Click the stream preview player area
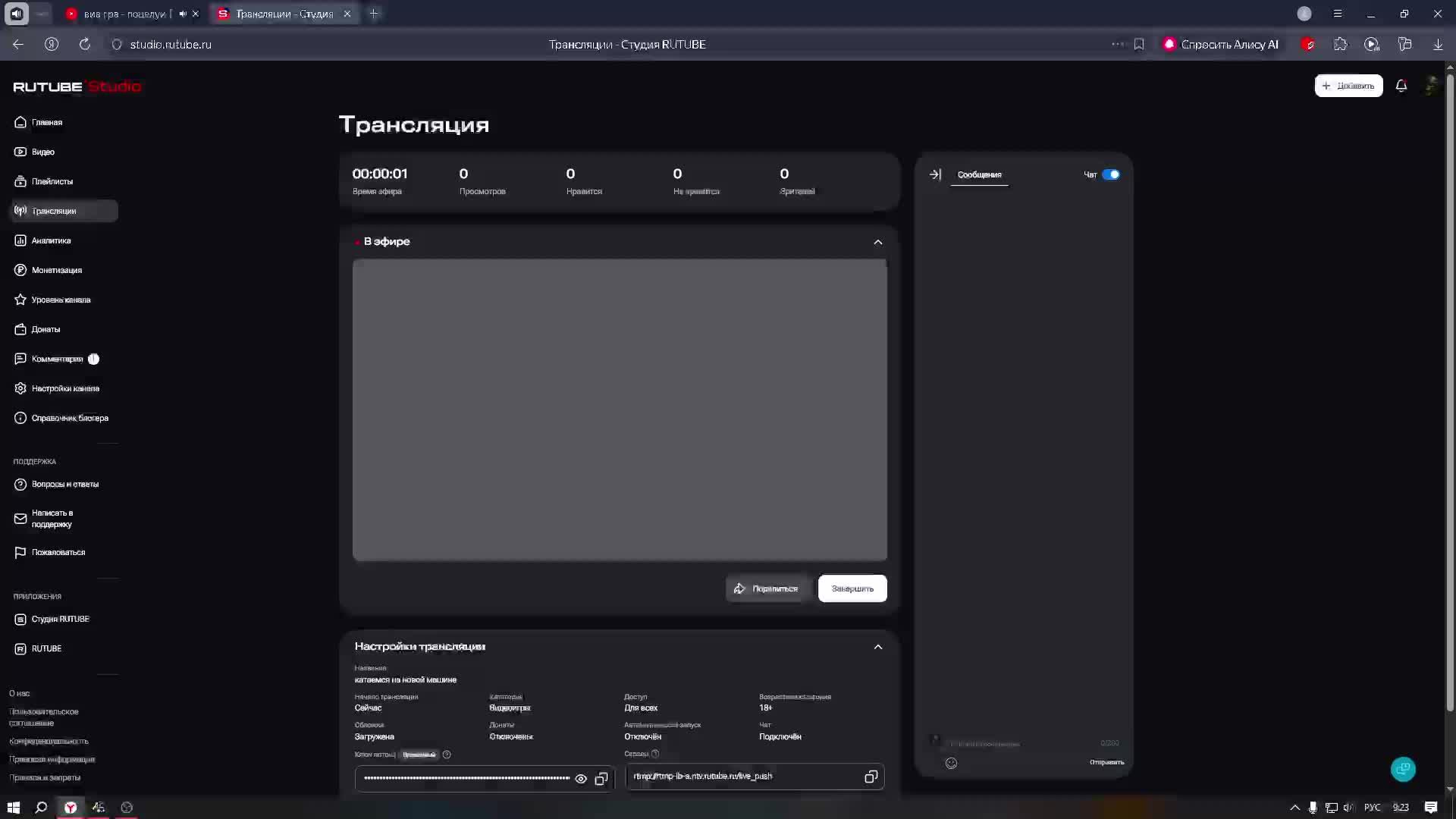Image resolution: width=1456 pixels, height=819 pixels. 620,409
